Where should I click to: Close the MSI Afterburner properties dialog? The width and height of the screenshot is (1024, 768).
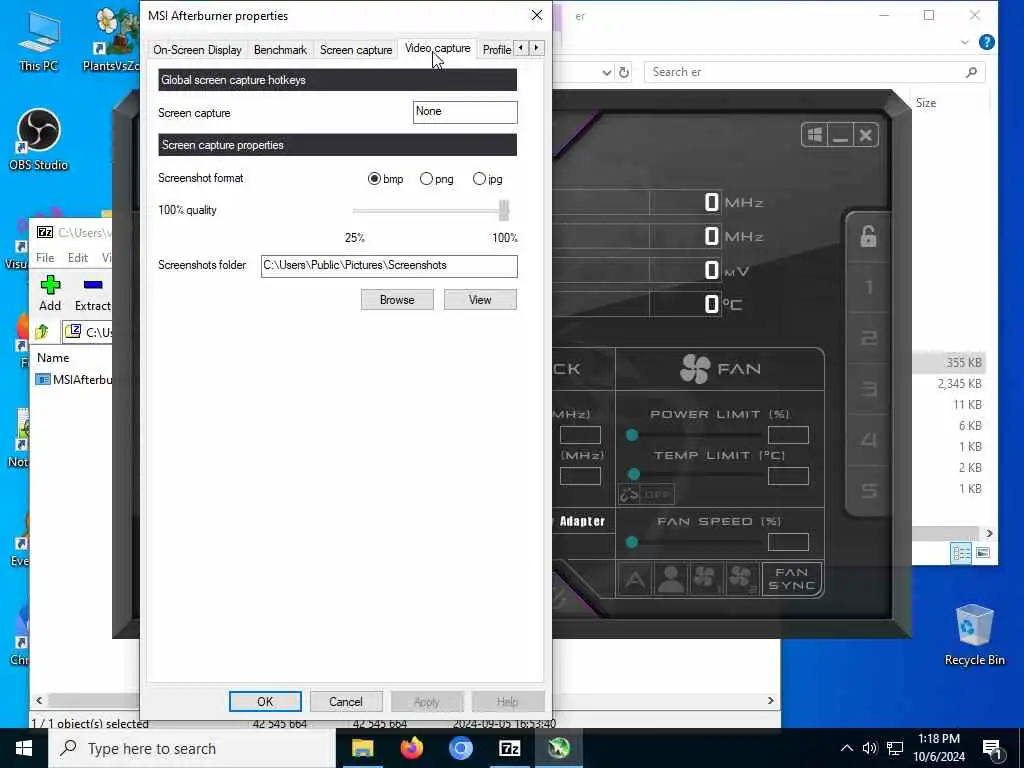pos(537,15)
